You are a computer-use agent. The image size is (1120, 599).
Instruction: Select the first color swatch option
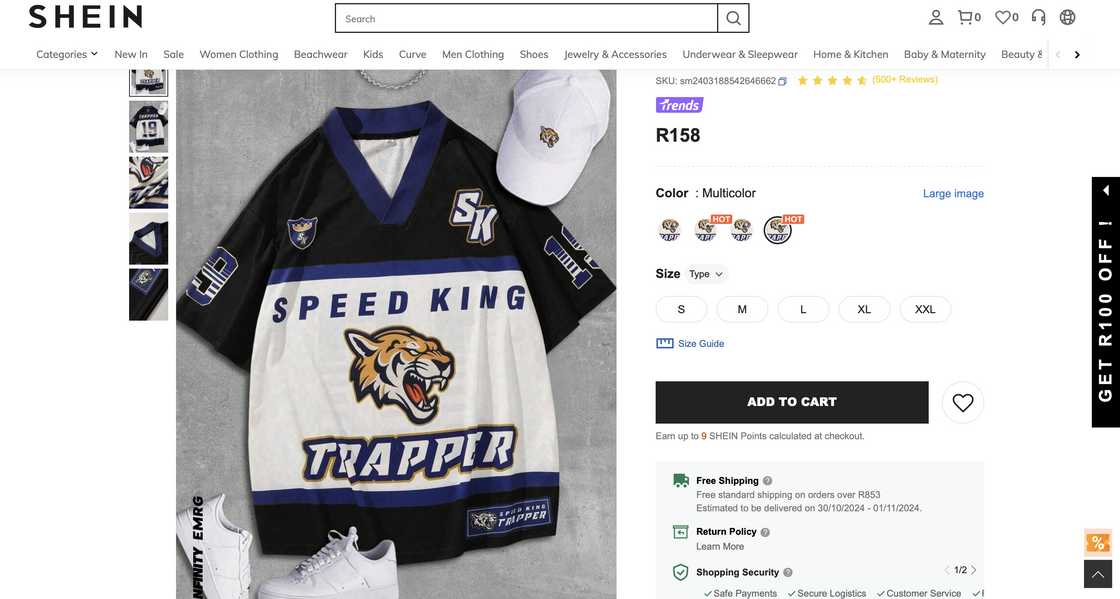pos(670,230)
